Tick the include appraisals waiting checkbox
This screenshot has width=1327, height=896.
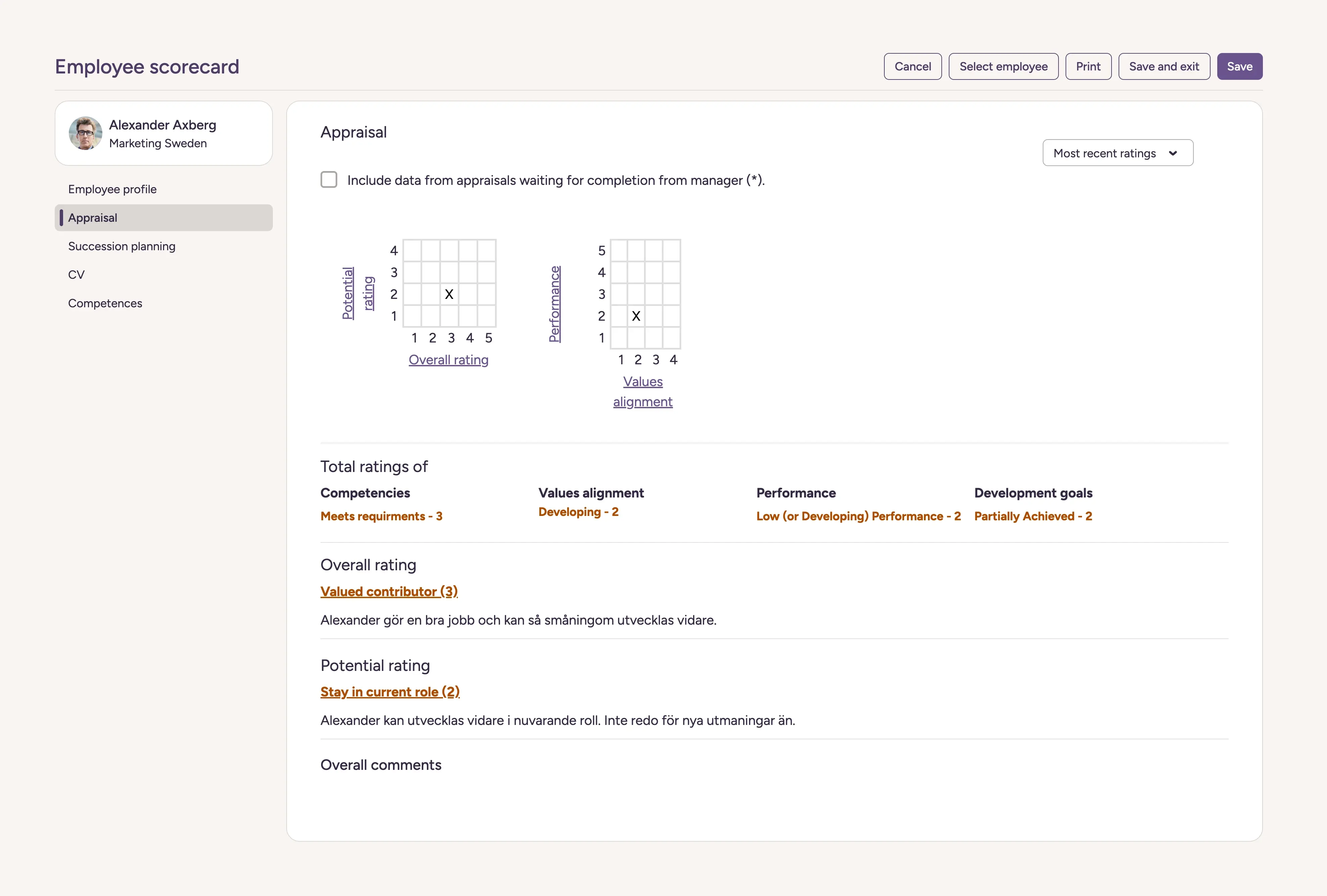(329, 180)
